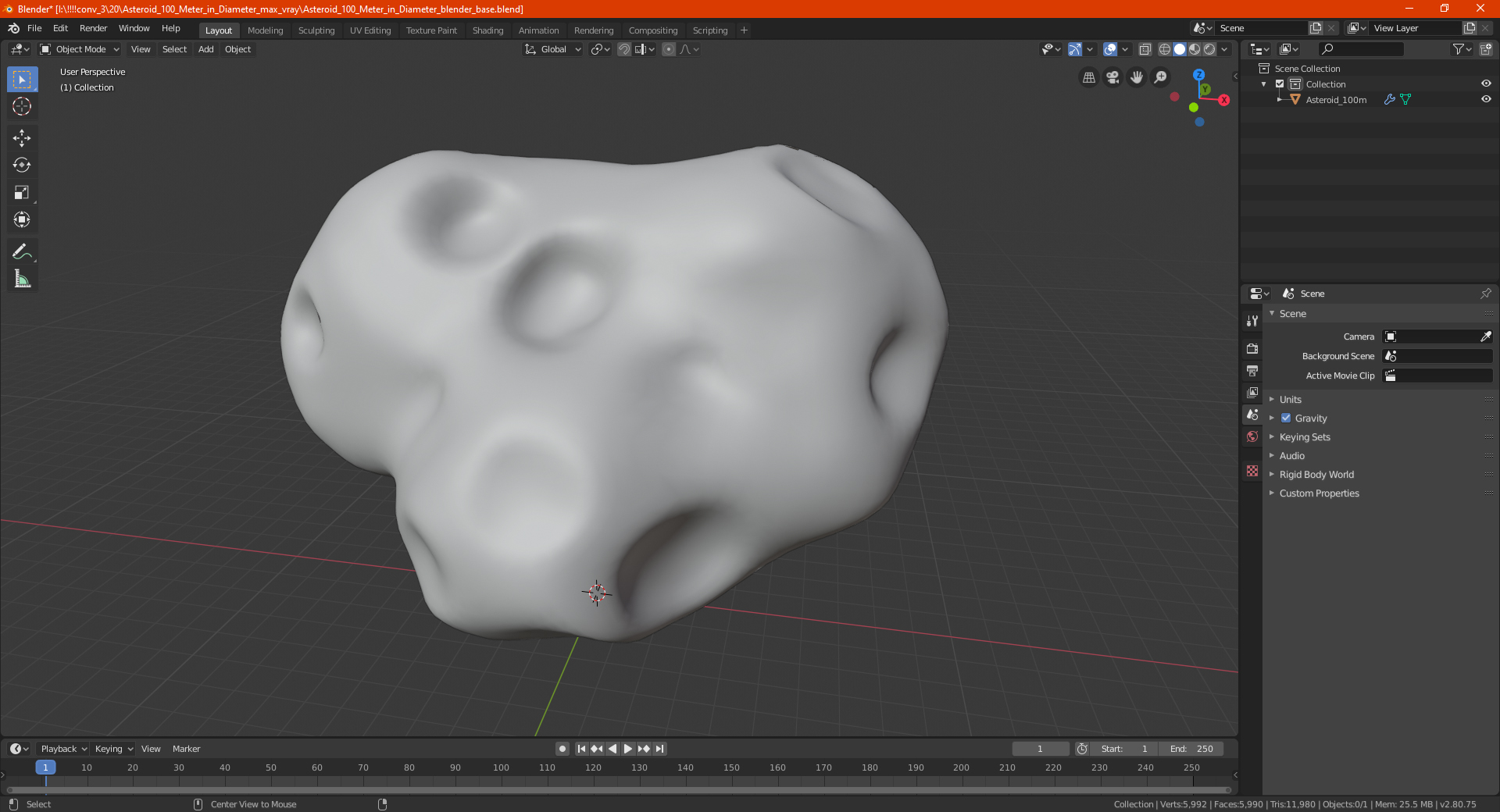The image size is (1500, 812).
Task: Switch to orthographic grid view
Action: (x=1088, y=77)
